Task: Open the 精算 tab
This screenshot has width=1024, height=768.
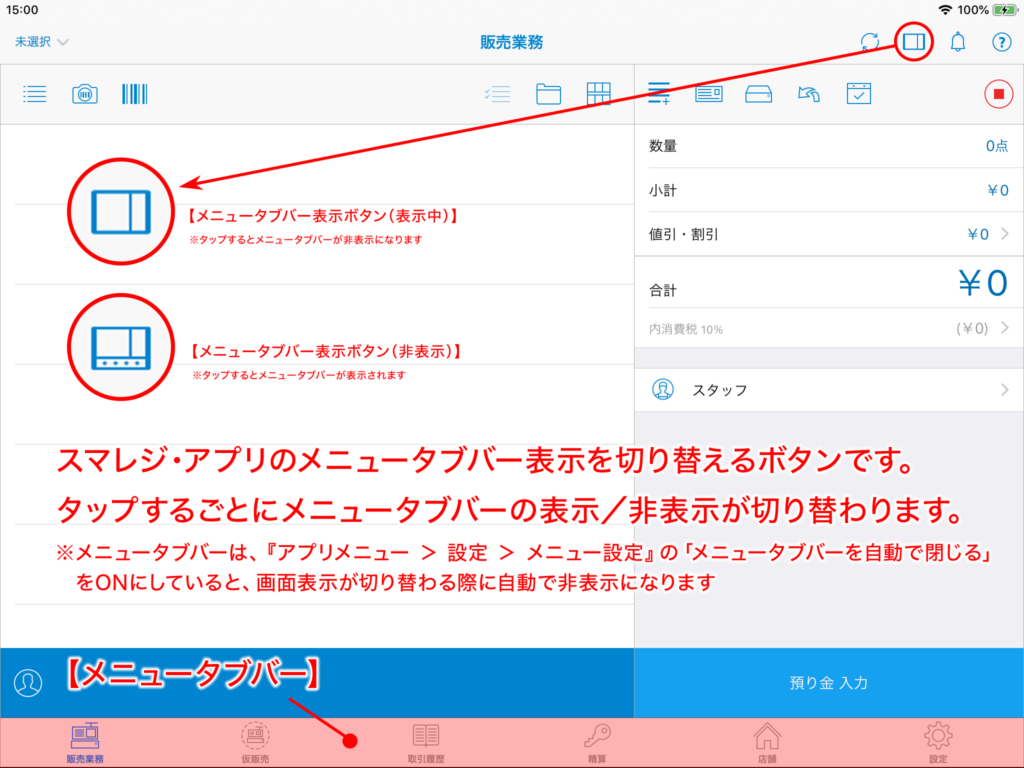Action: coord(597,743)
